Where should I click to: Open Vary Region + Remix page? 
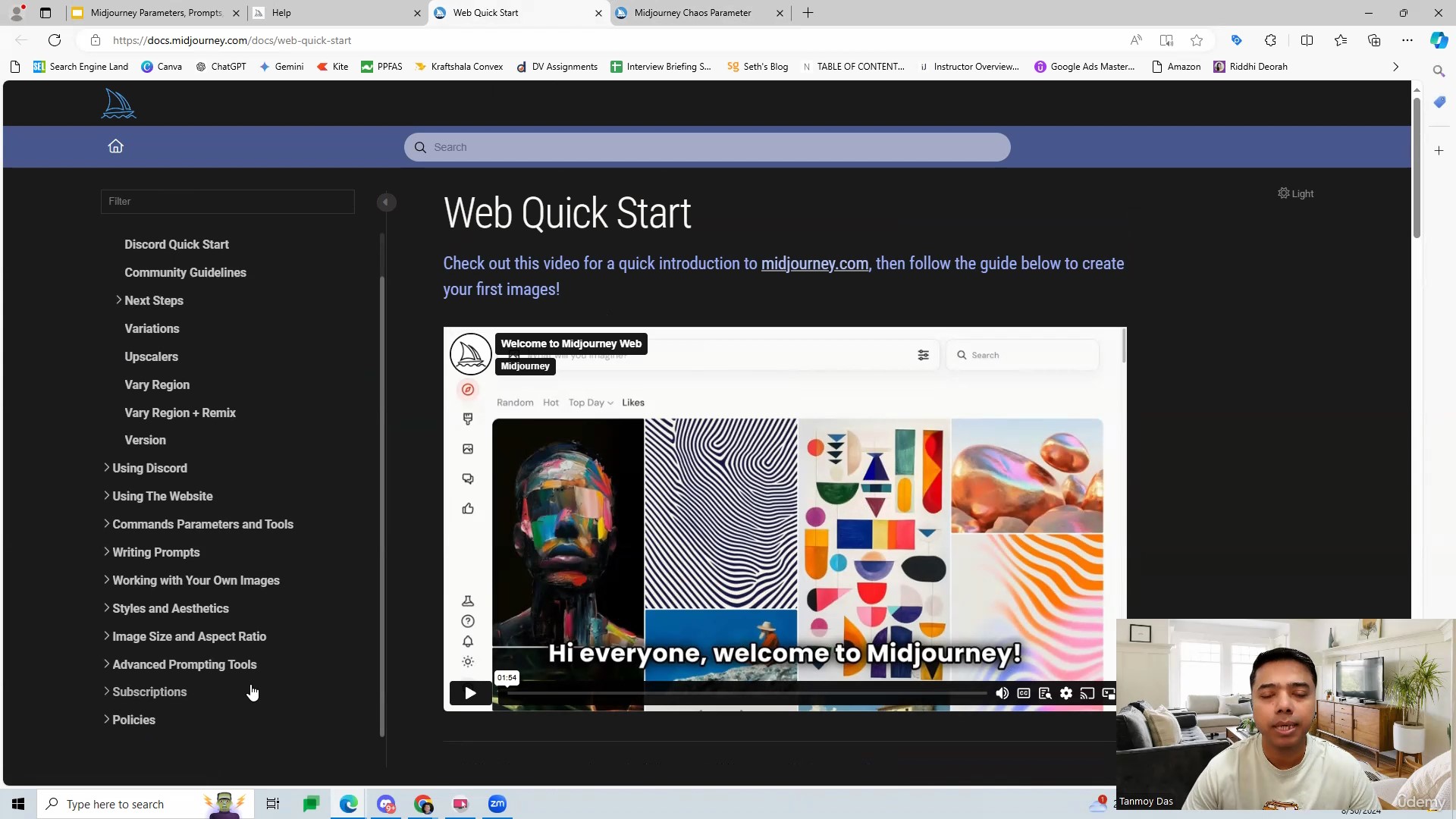click(x=180, y=413)
